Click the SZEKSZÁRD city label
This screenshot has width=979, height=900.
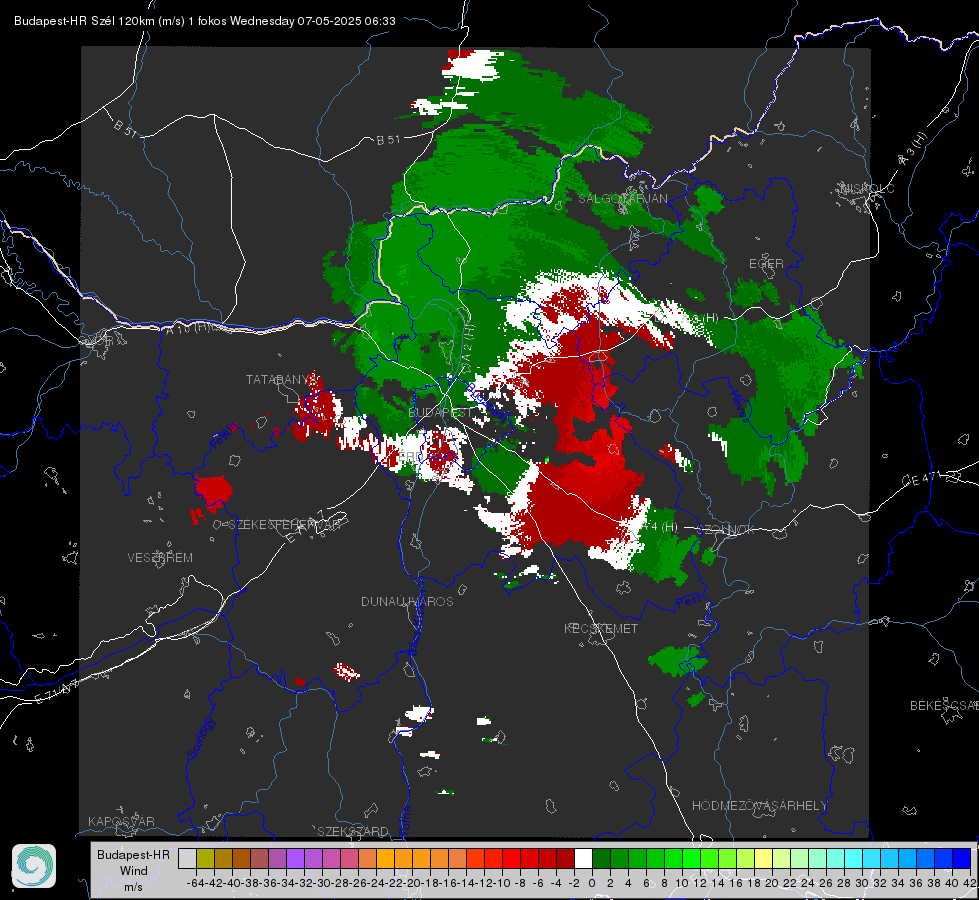(x=353, y=831)
